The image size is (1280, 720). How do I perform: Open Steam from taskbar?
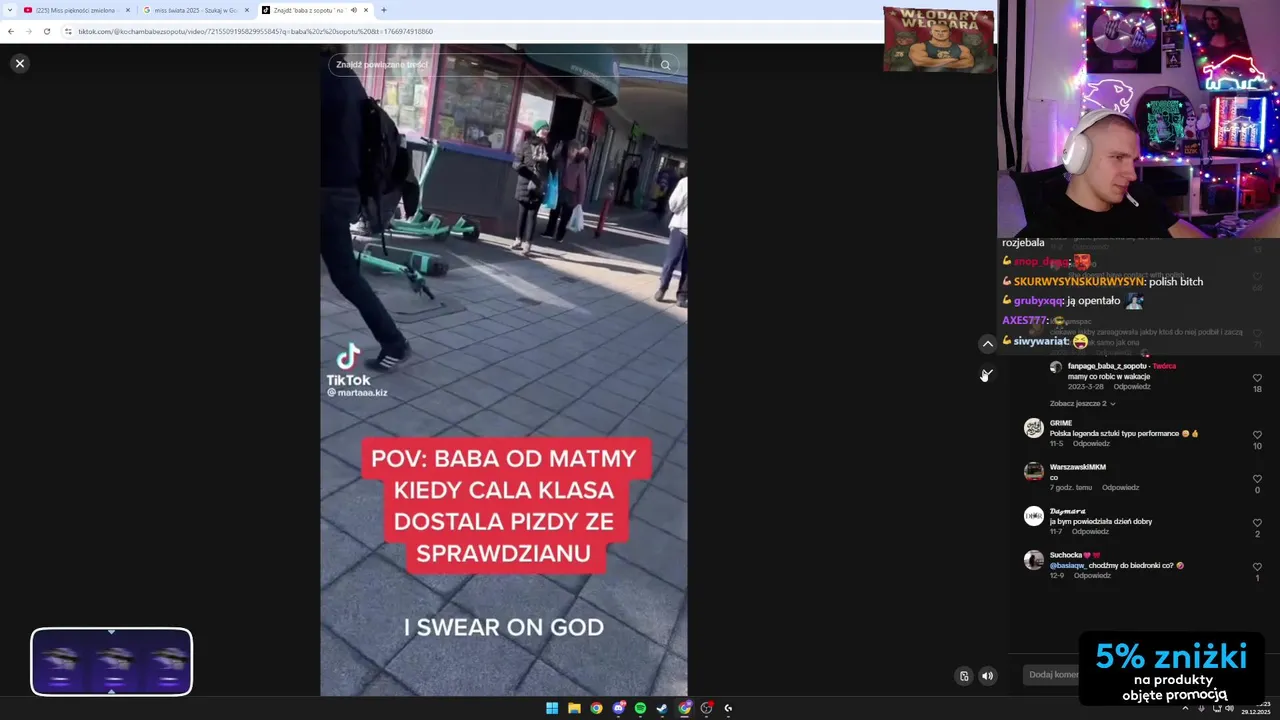coord(662,708)
